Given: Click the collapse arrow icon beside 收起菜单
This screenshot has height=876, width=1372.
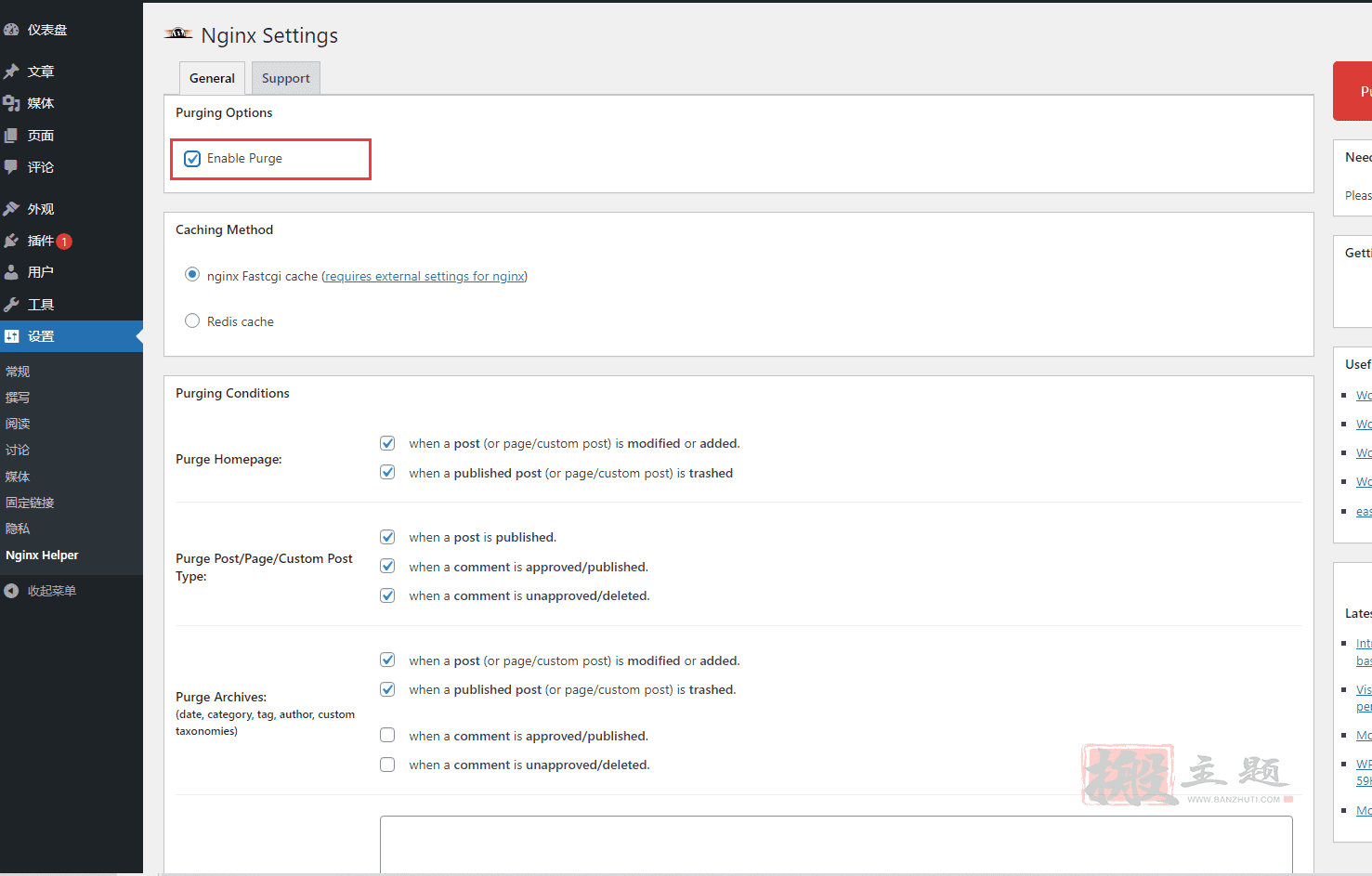Looking at the screenshot, I should click(x=11, y=591).
